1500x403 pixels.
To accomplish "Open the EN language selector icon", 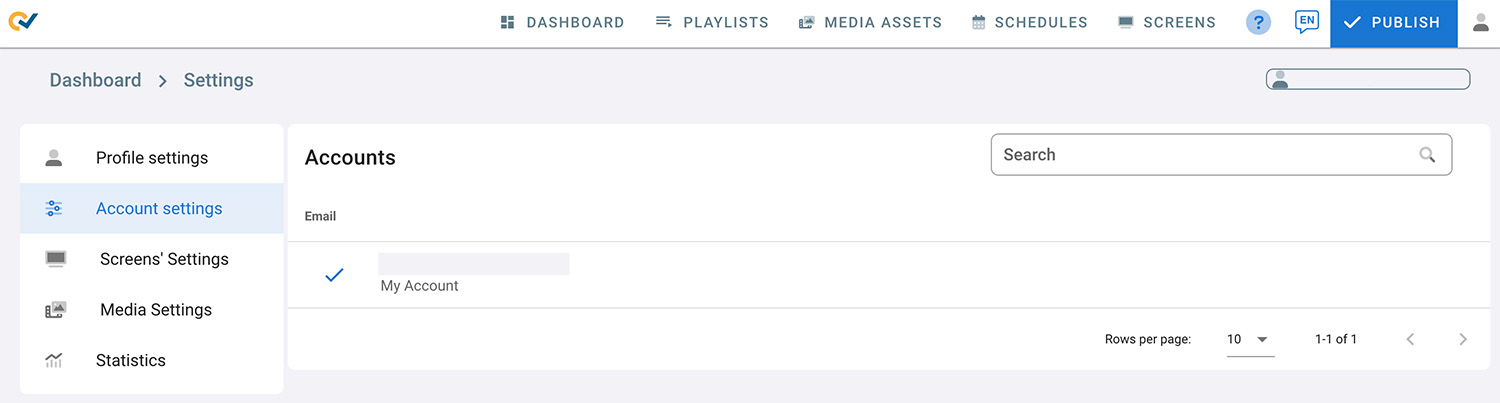I will coord(1306,22).
